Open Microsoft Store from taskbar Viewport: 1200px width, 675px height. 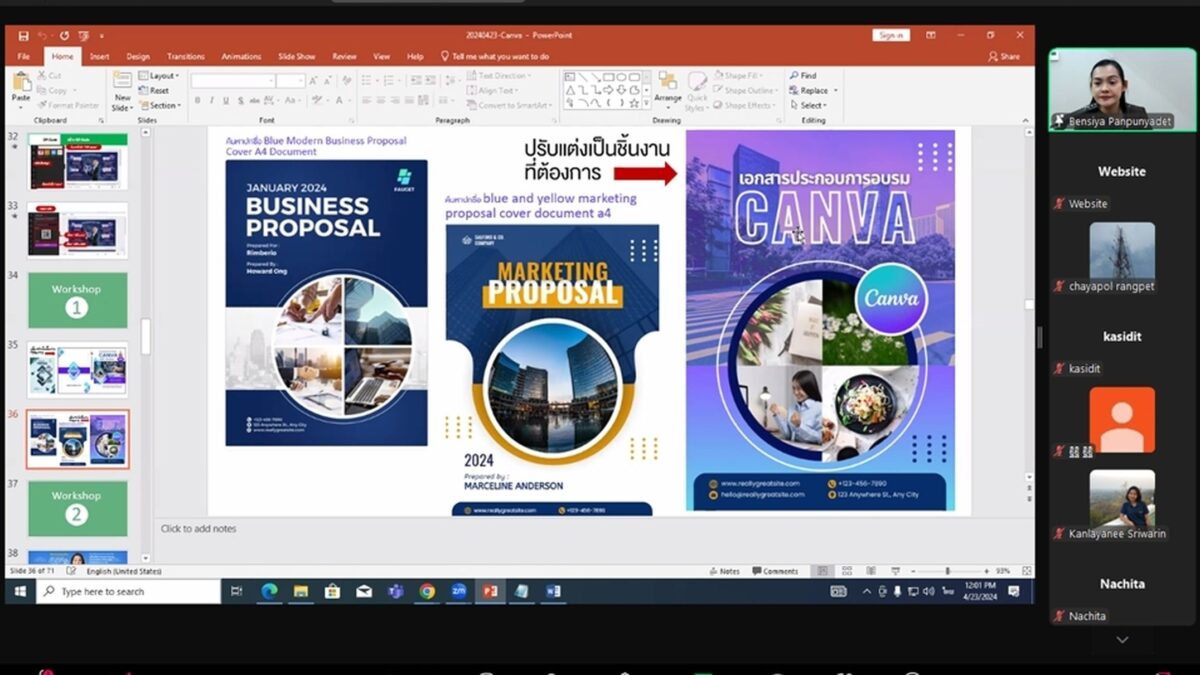coord(332,591)
